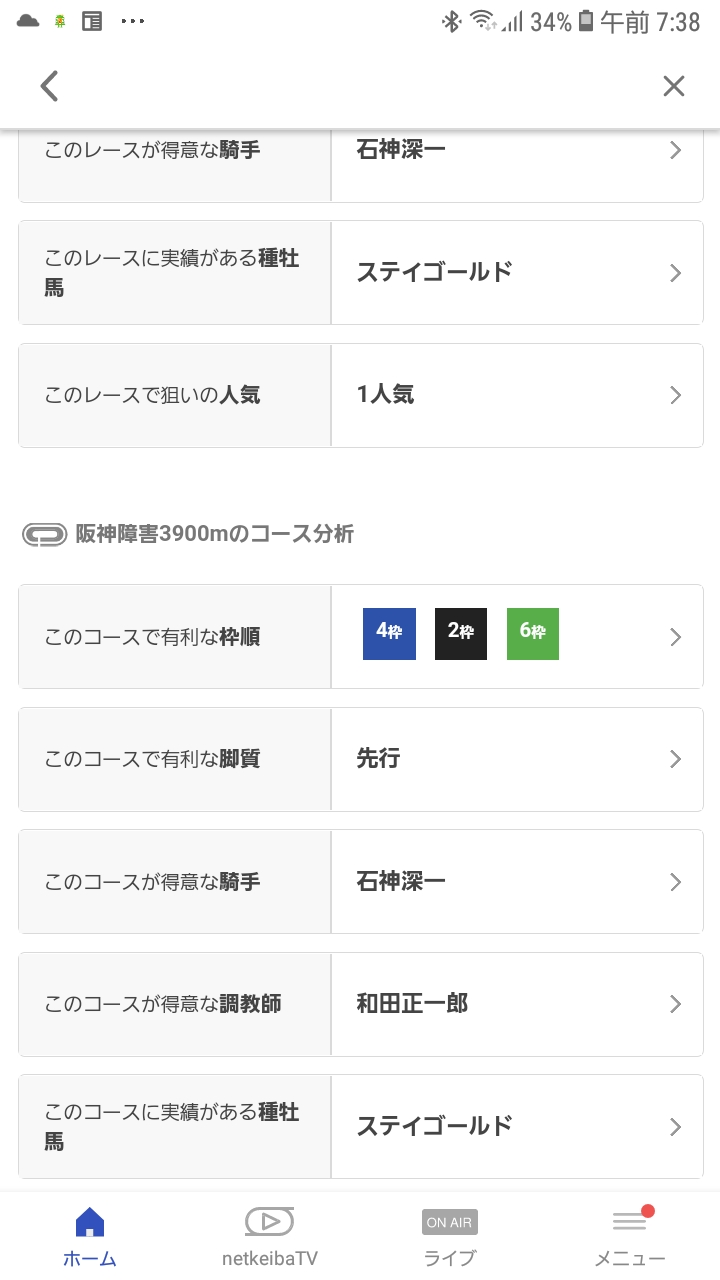Expand the 1人気 popularity row chevron
This screenshot has width=720, height=1280.
click(676, 395)
